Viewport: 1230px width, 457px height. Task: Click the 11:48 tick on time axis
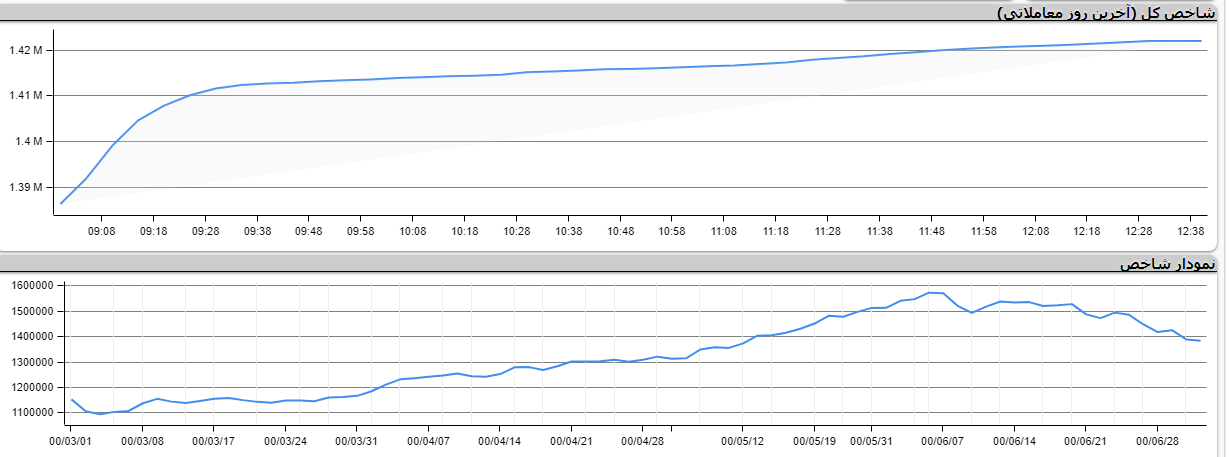coord(931,231)
